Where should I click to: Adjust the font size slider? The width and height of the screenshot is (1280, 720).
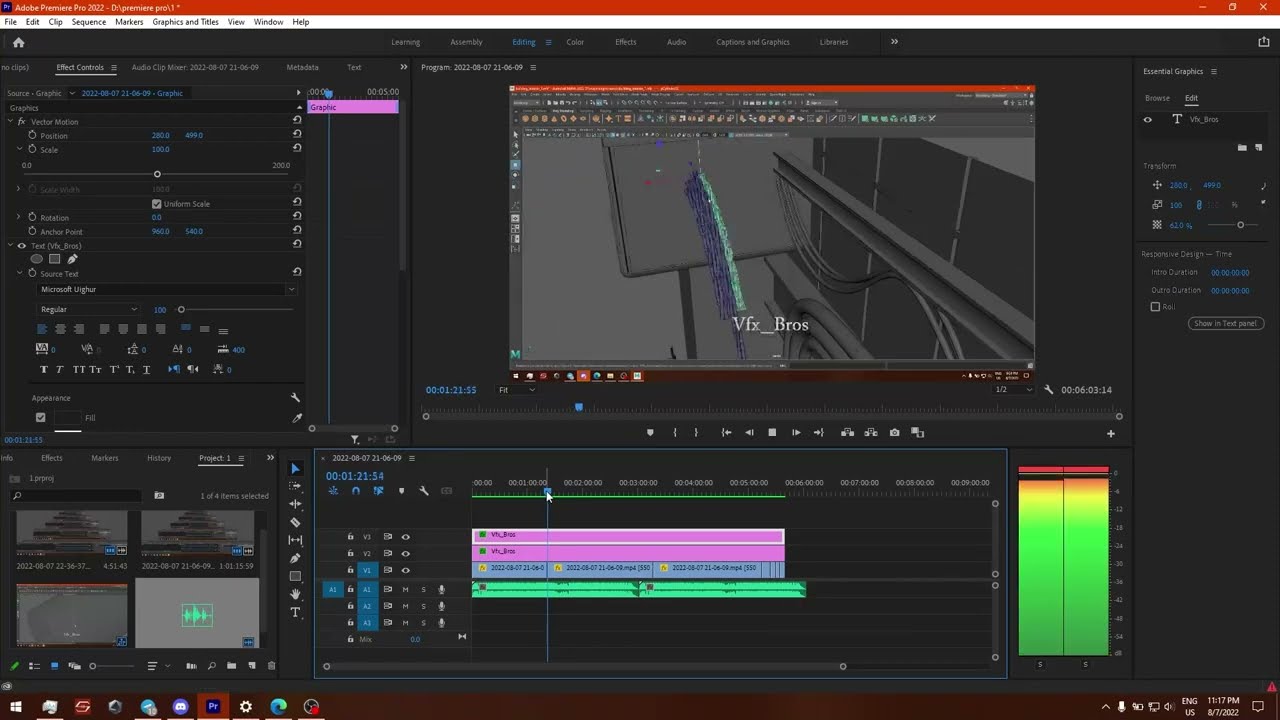tap(181, 310)
